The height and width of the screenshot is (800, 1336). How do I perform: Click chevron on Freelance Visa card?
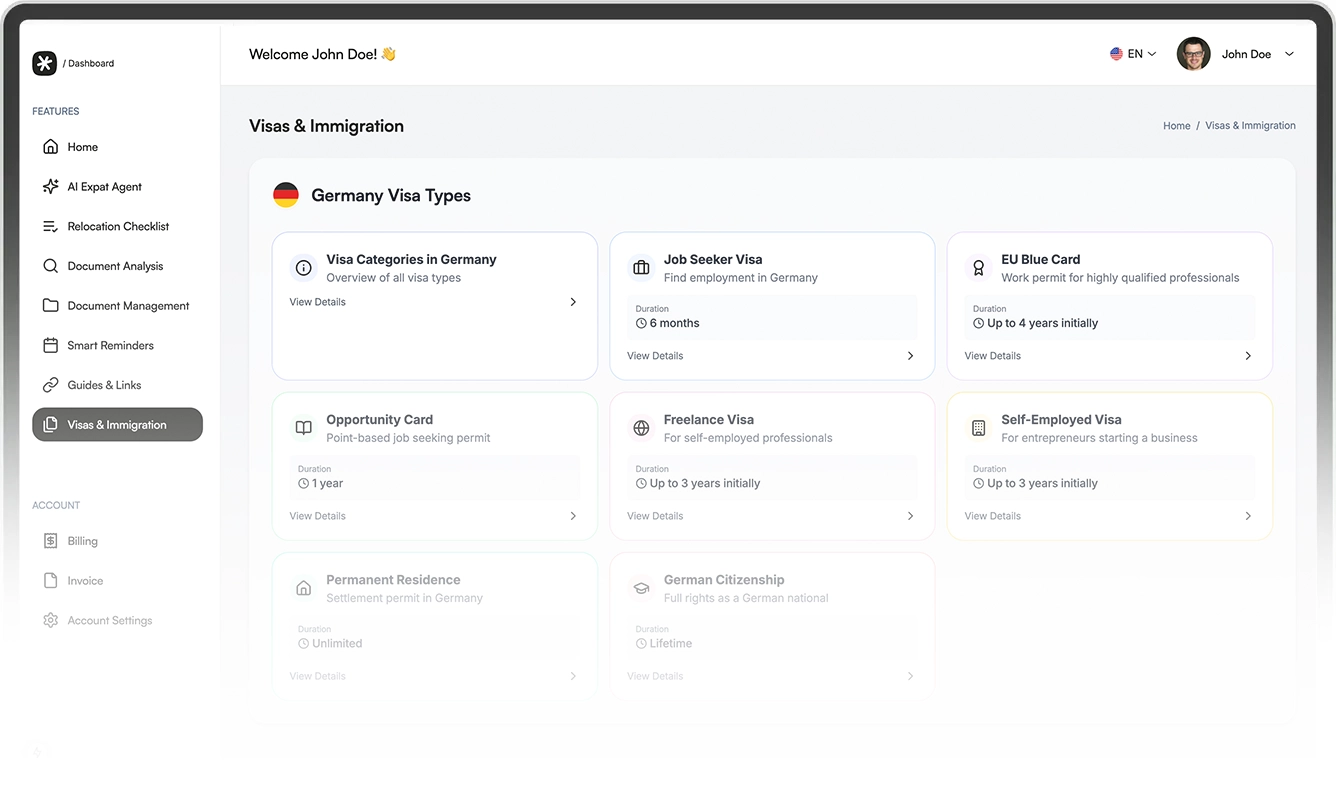click(x=910, y=516)
